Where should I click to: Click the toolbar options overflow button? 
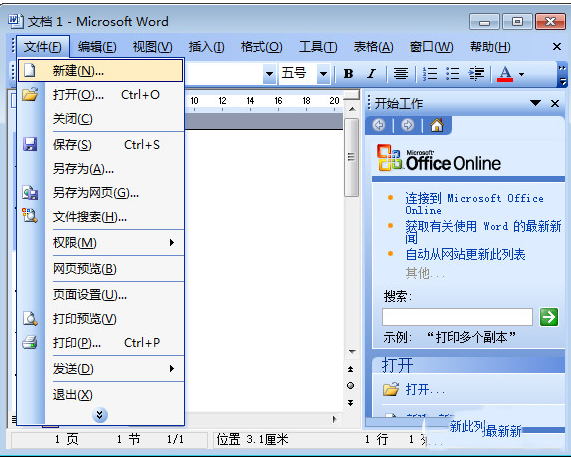[x=562, y=75]
